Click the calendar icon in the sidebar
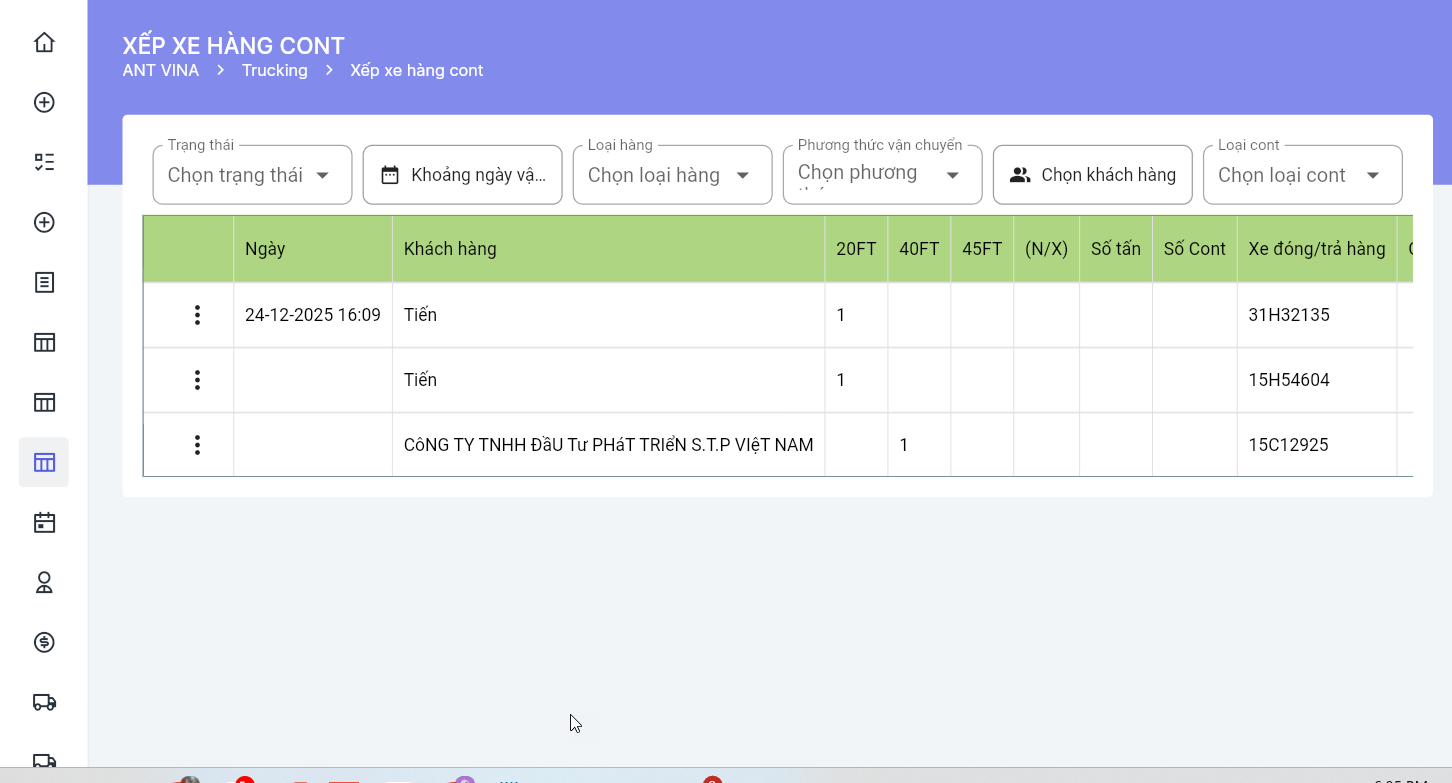Viewport: 1452px width, 783px height. point(44,522)
